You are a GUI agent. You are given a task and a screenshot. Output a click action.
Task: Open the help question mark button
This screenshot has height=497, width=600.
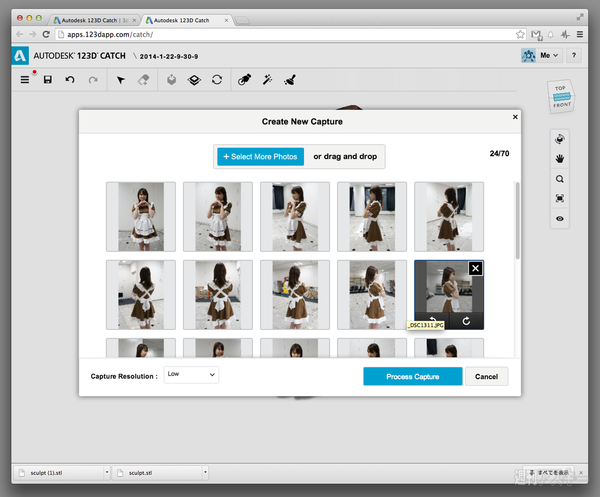tap(574, 55)
